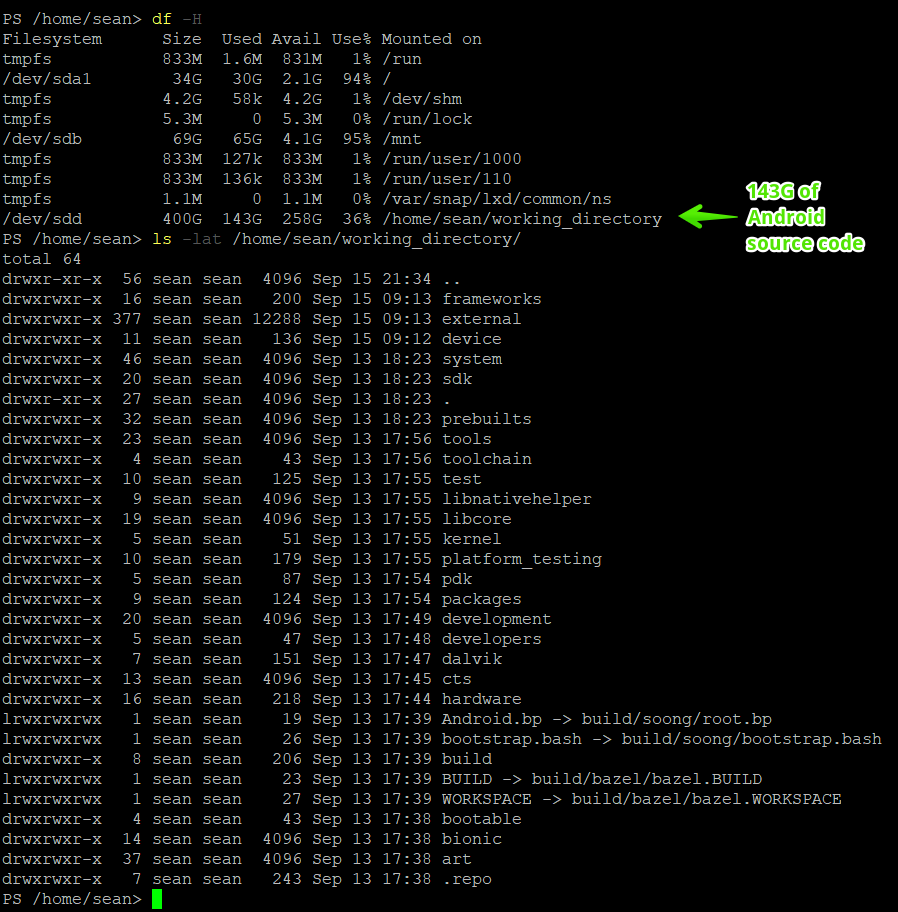Viewport: 898px width, 912px height.
Task: Select 'developers' directory name
Action: [x=491, y=639]
